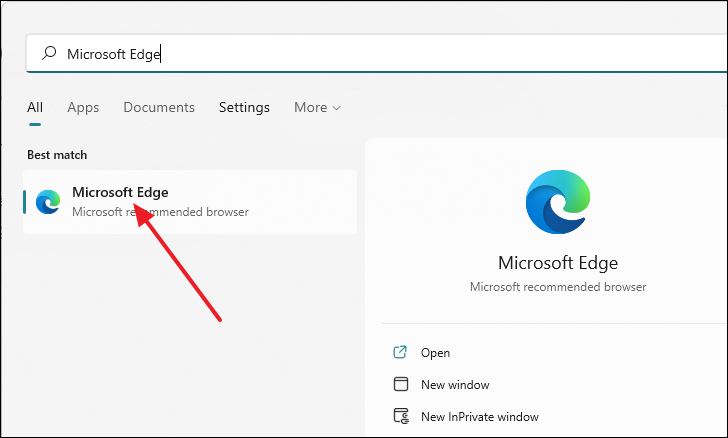Click the Open action
This screenshot has height=438, width=728.
point(435,353)
